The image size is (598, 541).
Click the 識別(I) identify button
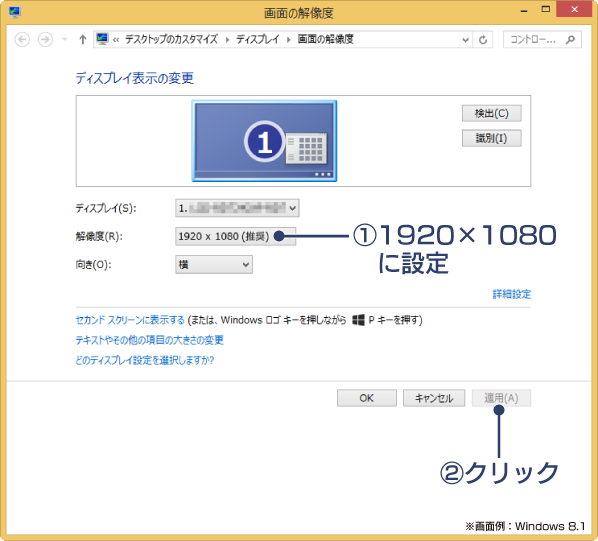coord(491,138)
